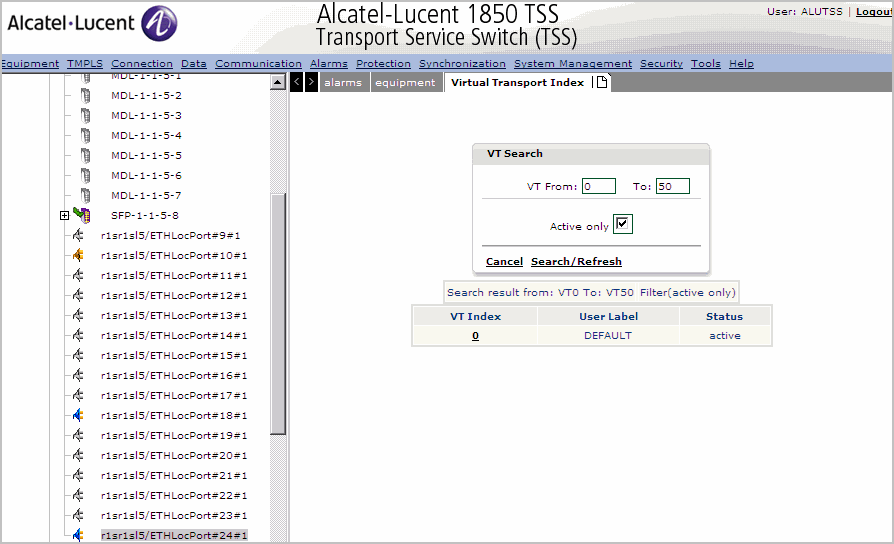Open the TMPLS menu
The image size is (894, 544).
tap(85, 63)
